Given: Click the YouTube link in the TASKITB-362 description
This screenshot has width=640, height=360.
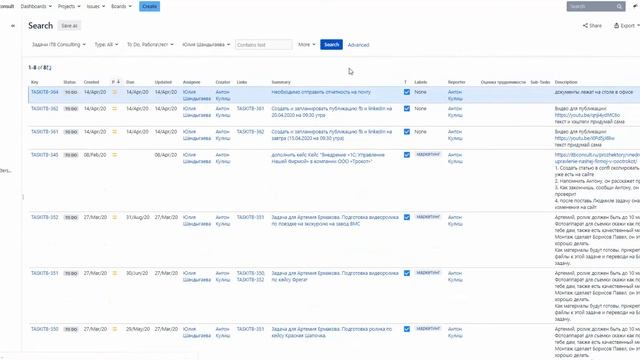Looking at the screenshot, I should [587, 115].
